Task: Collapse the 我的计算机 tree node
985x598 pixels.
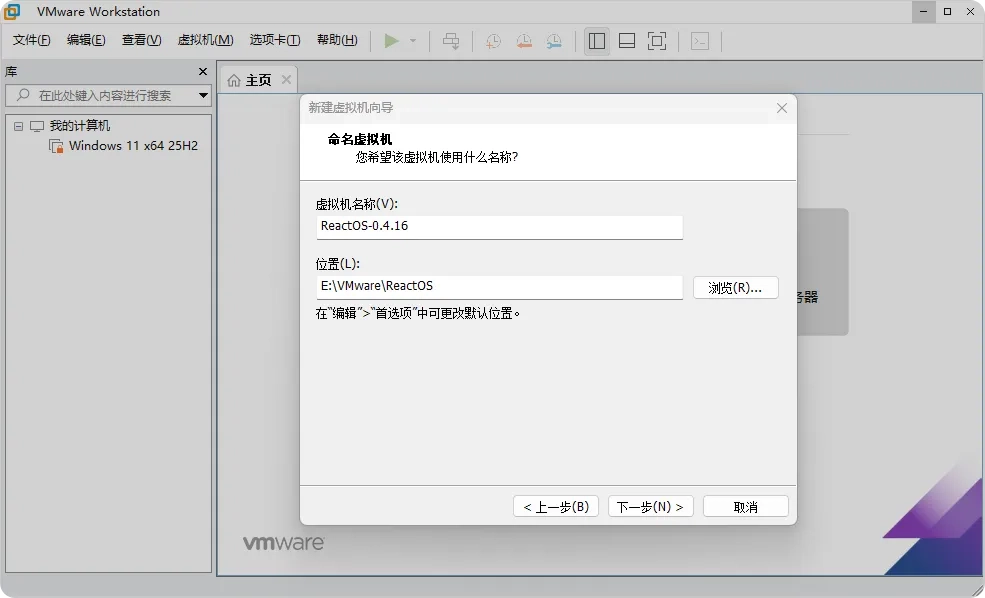Action: (18, 126)
